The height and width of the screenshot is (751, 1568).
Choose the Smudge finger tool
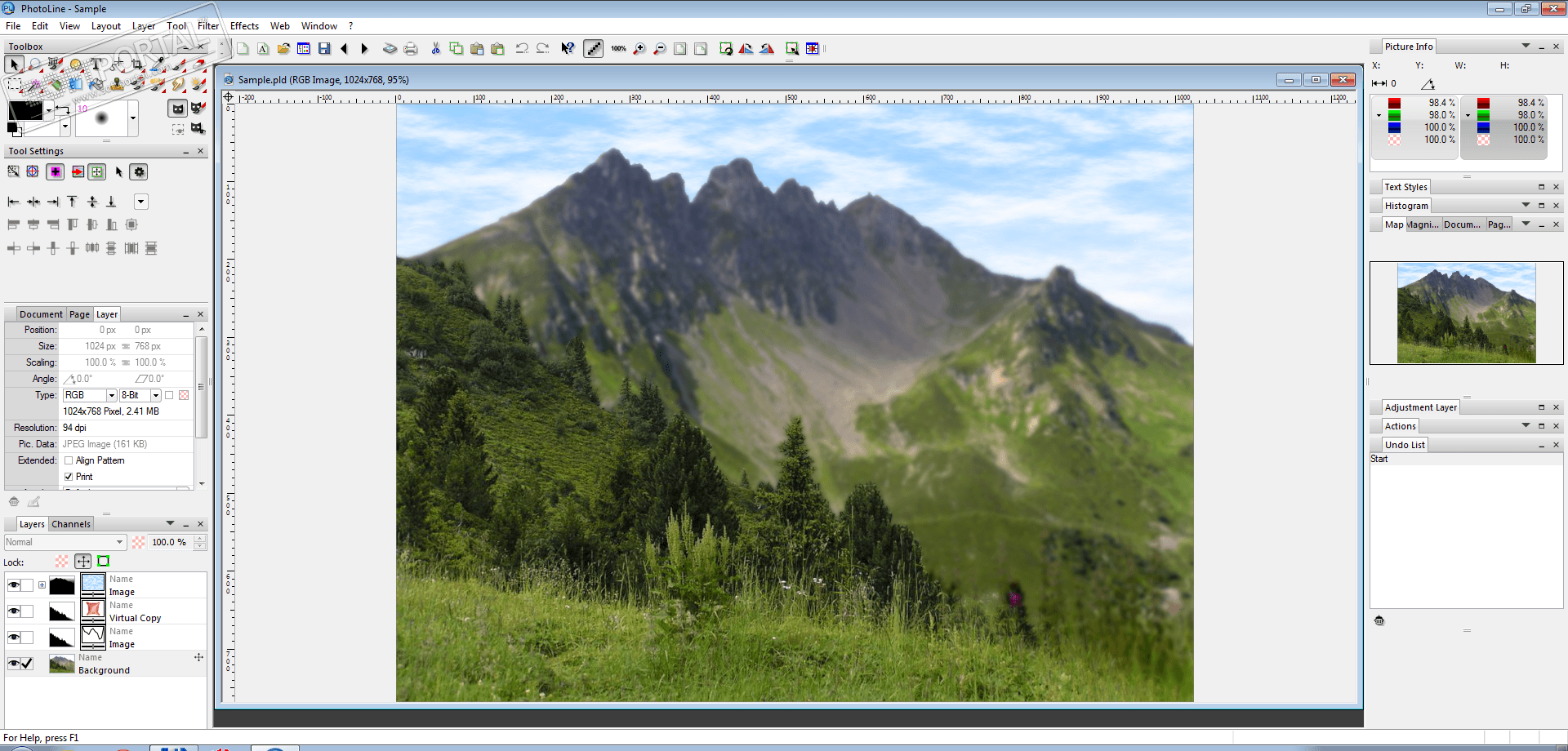pyautogui.click(x=178, y=83)
